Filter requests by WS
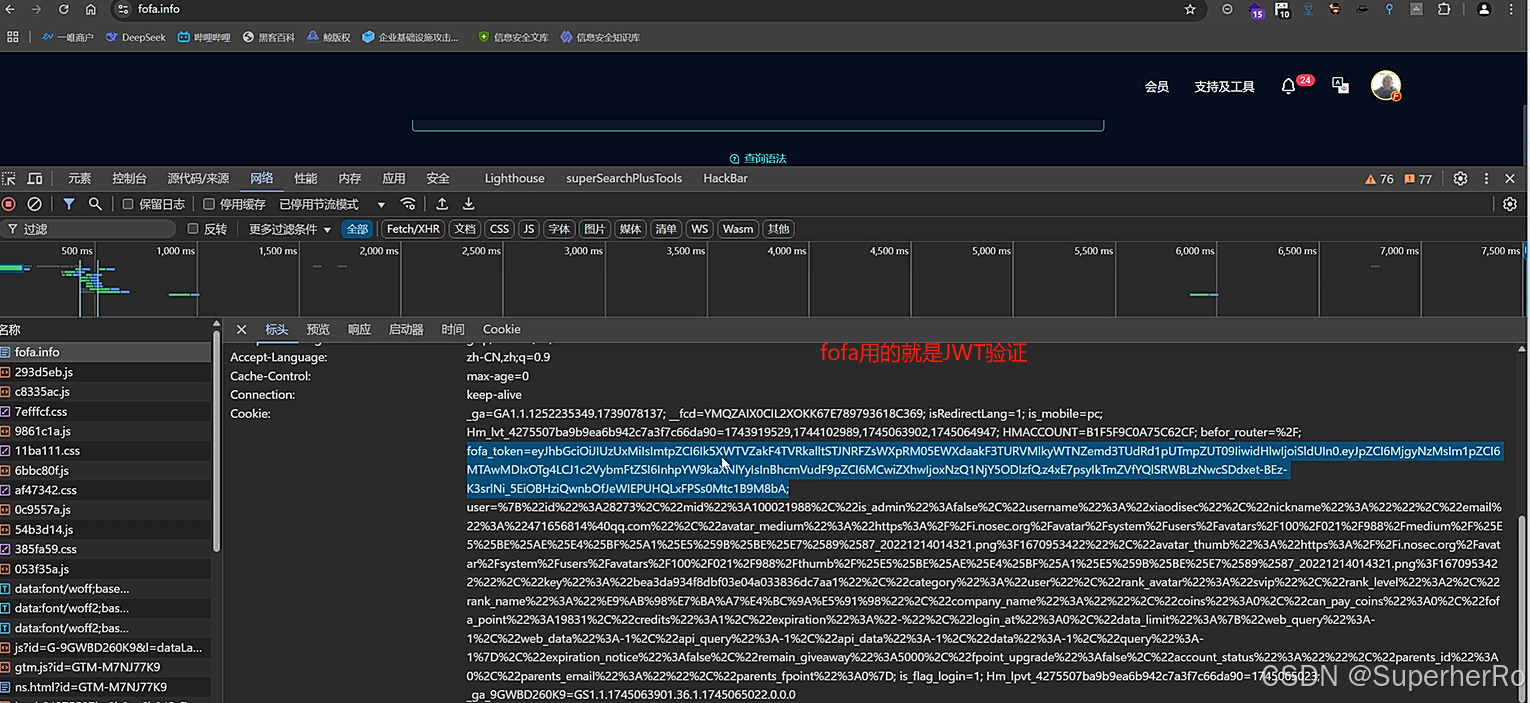1530x703 pixels. pyautogui.click(x=699, y=229)
